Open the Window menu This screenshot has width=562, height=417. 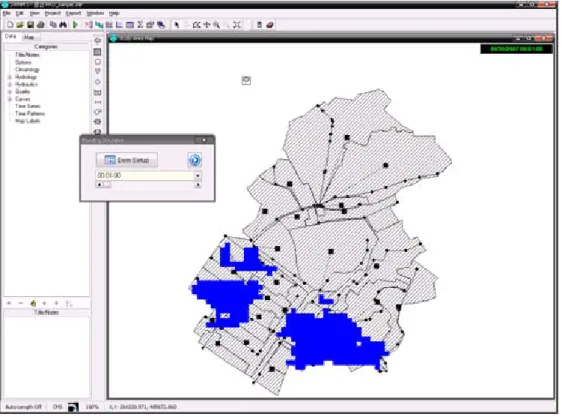click(x=95, y=13)
